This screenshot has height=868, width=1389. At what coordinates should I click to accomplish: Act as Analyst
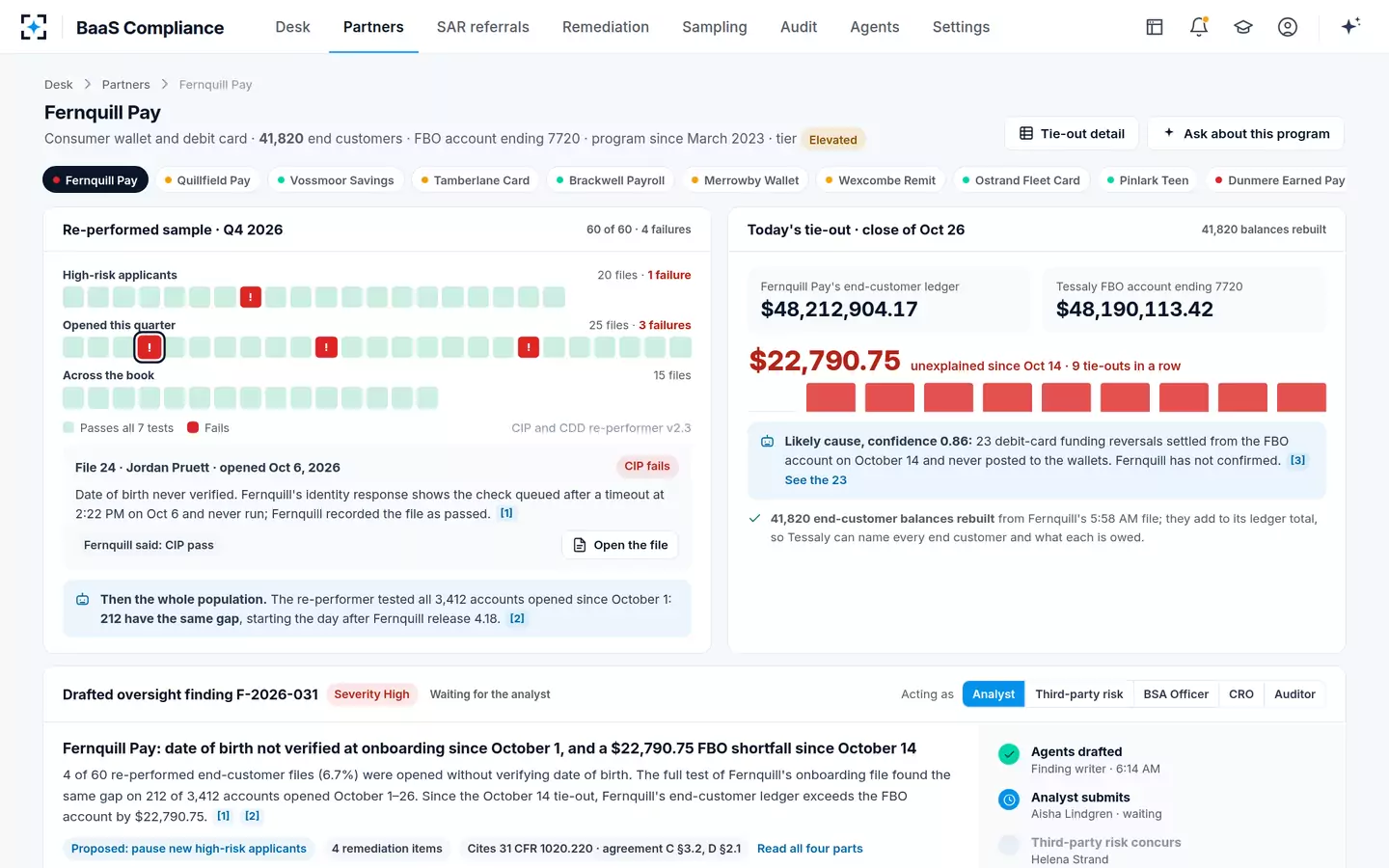tap(994, 694)
